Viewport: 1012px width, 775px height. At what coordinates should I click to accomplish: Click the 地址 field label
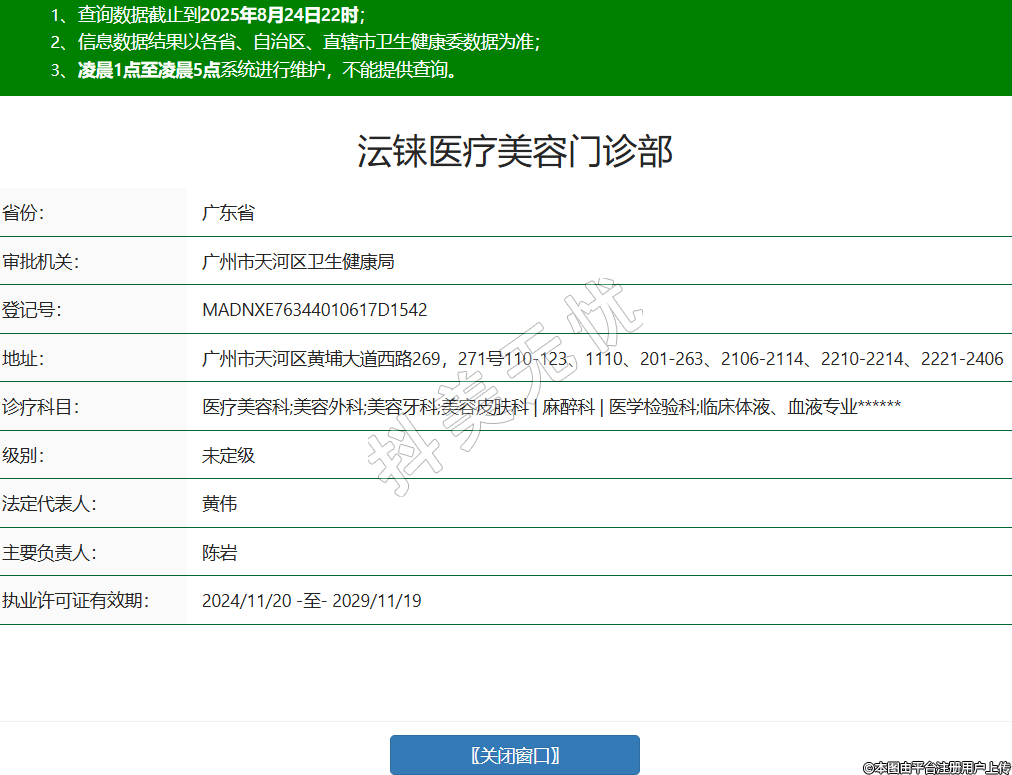click(23, 359)
